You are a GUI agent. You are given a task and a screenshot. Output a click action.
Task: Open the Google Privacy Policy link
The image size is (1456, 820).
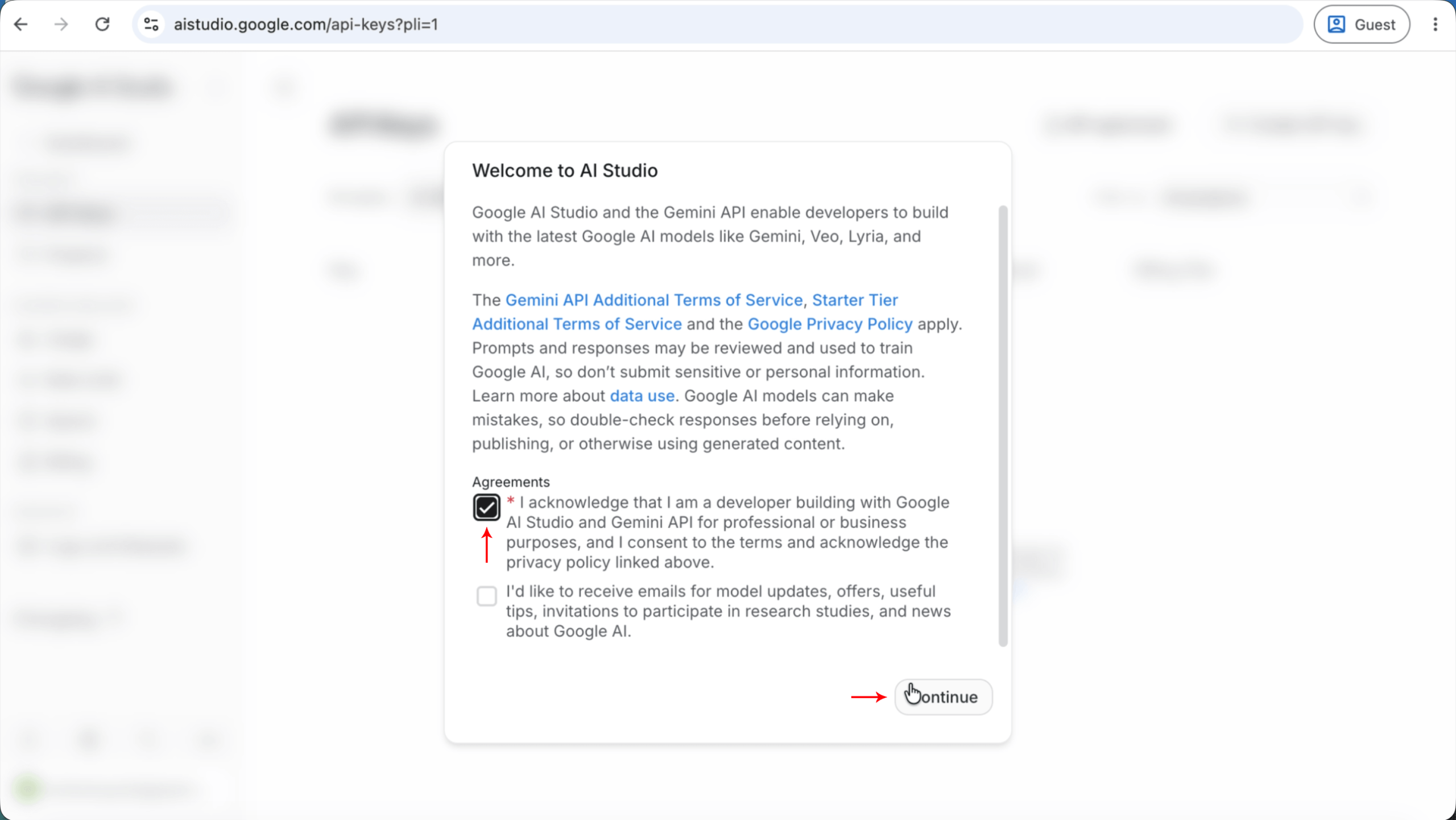coord(830,324)
